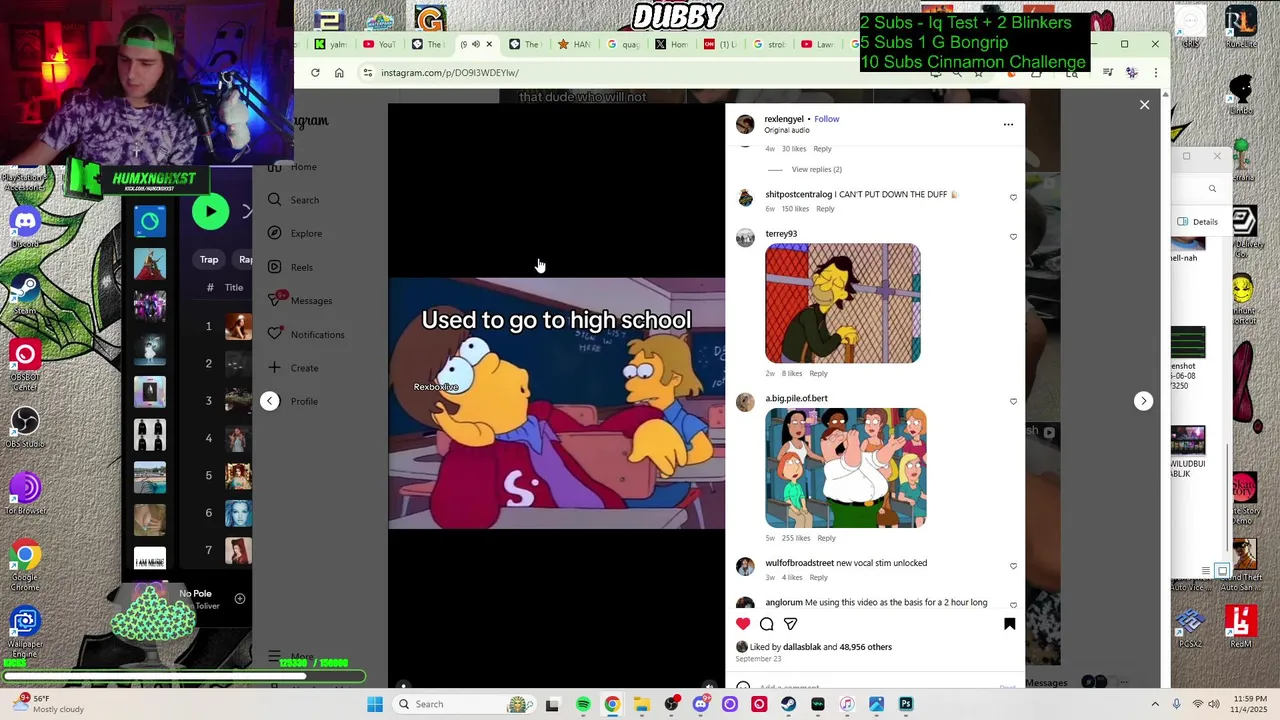
Task: Open the Tor Browser desktop shortcut
Action: coord(25,494)
